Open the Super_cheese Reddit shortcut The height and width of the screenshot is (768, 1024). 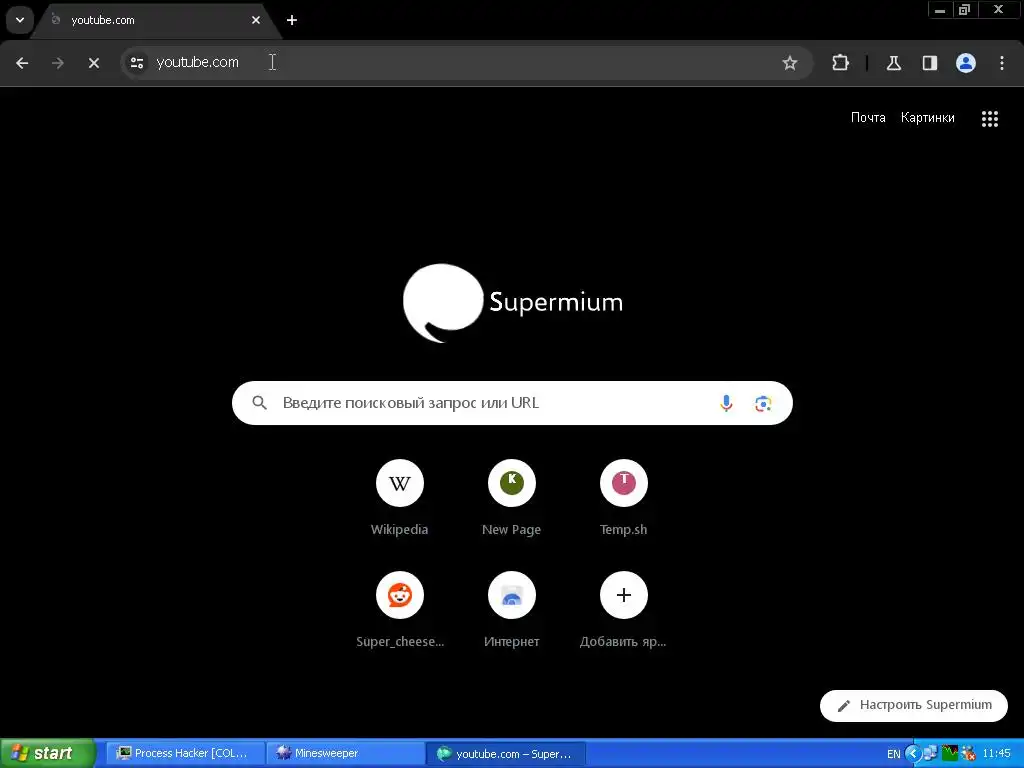click(x=400, y=611)
